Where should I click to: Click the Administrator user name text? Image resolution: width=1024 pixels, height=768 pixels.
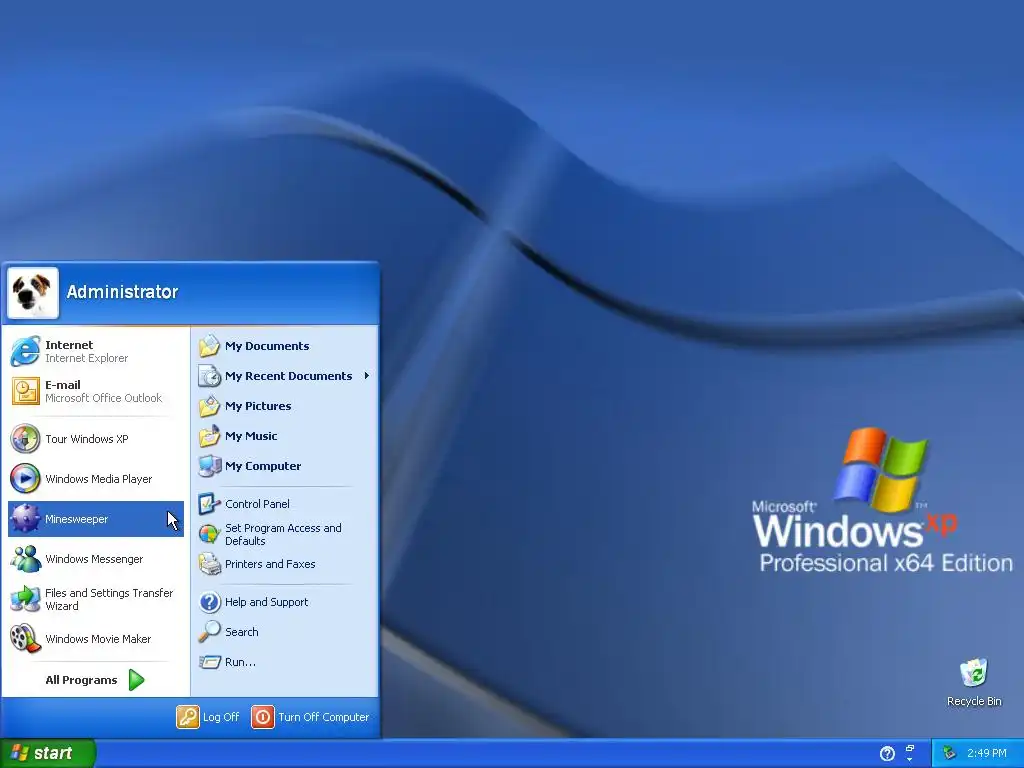pyautogui.click(x=122, y=292)
